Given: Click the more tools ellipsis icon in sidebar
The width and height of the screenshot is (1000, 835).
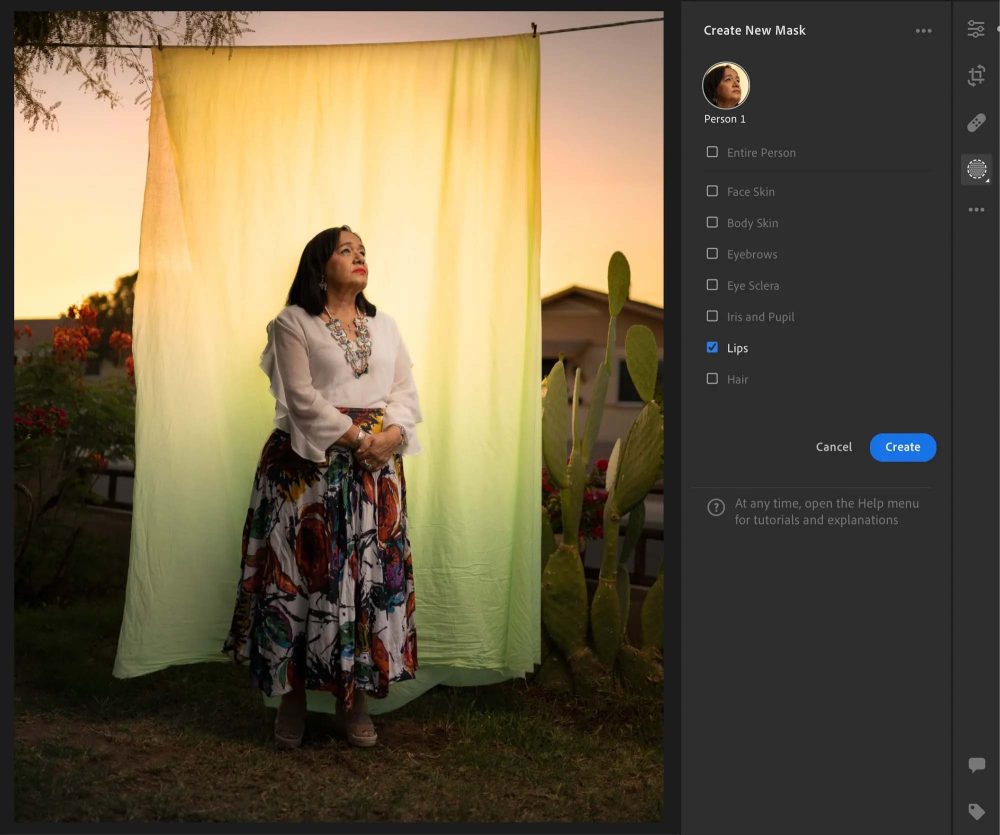Looking at the screenshot, I should 976,209.
